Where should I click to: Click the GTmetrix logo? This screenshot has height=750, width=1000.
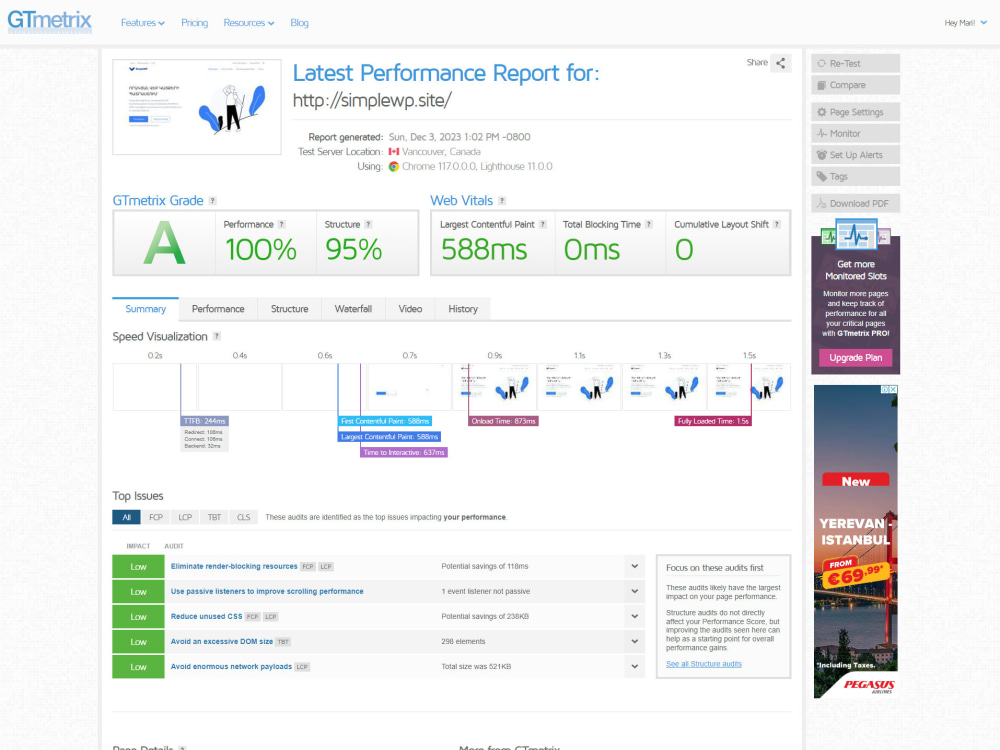(x=50, y=20)
